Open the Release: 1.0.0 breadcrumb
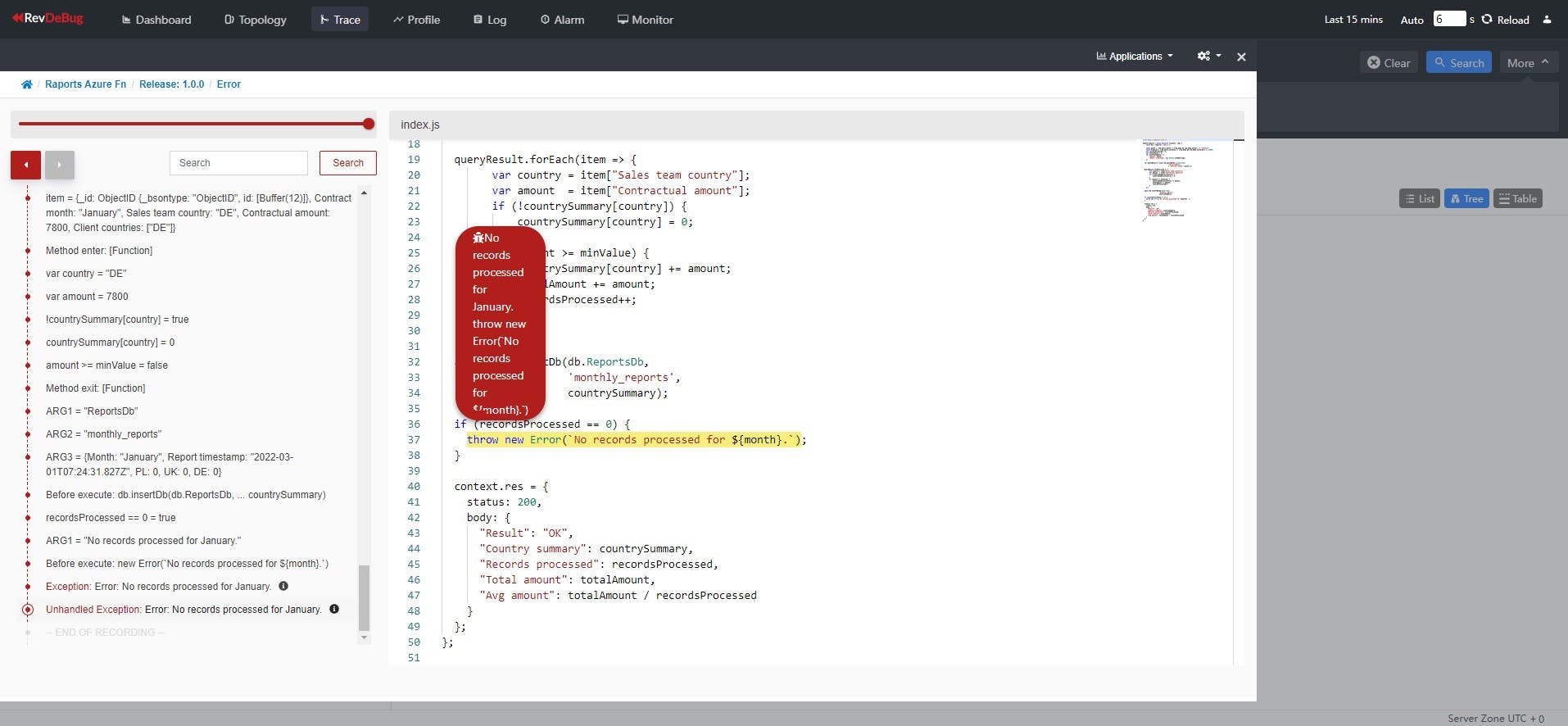This screenshot has height=726, width=1568. tap(171, 84)
